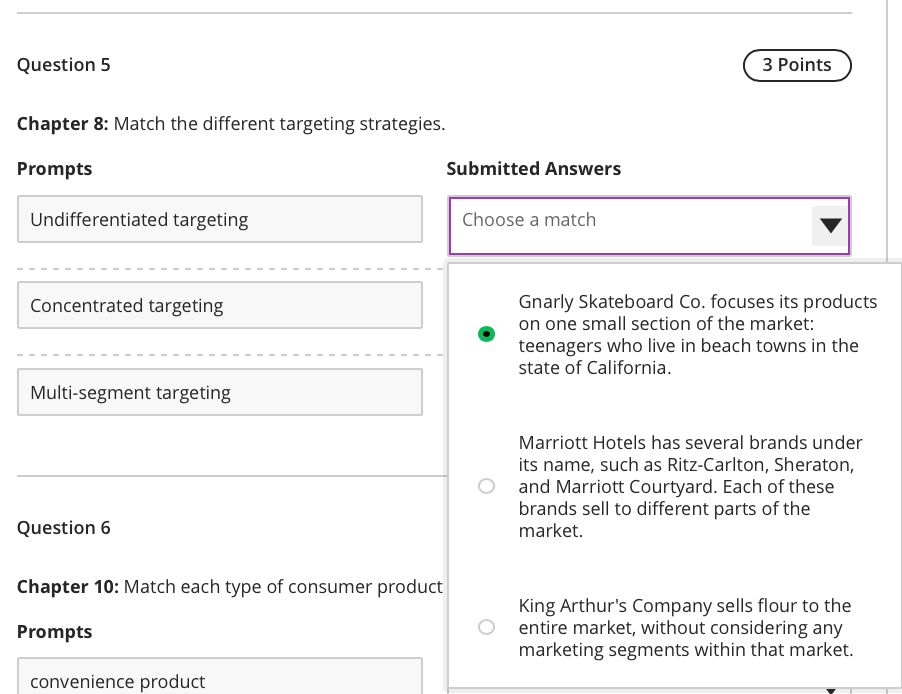902x694 pixels.
Task: Click the Question 6 heading
Action: [x=64, y=528]
